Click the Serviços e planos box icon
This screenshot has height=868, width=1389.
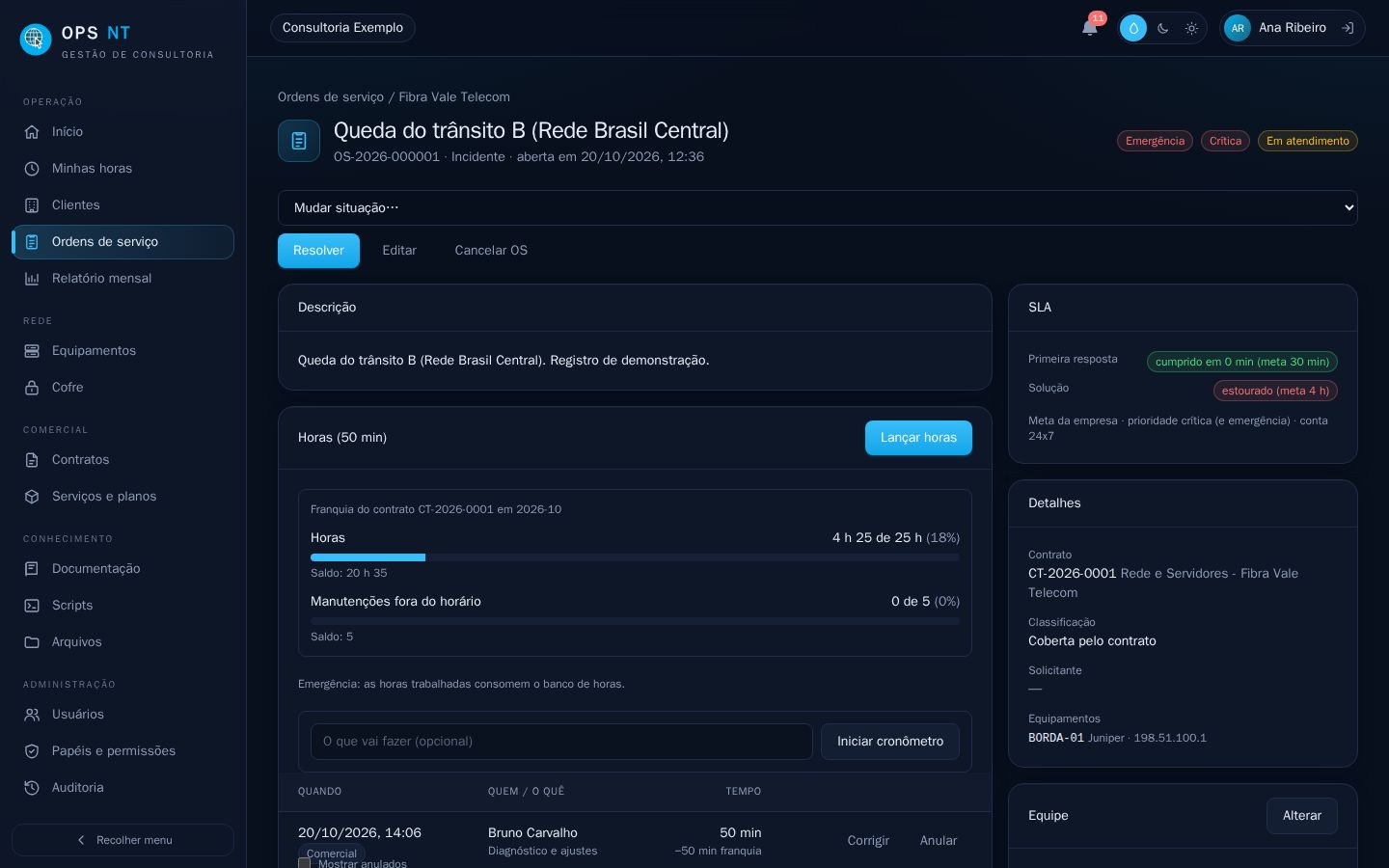click(32, 497)
